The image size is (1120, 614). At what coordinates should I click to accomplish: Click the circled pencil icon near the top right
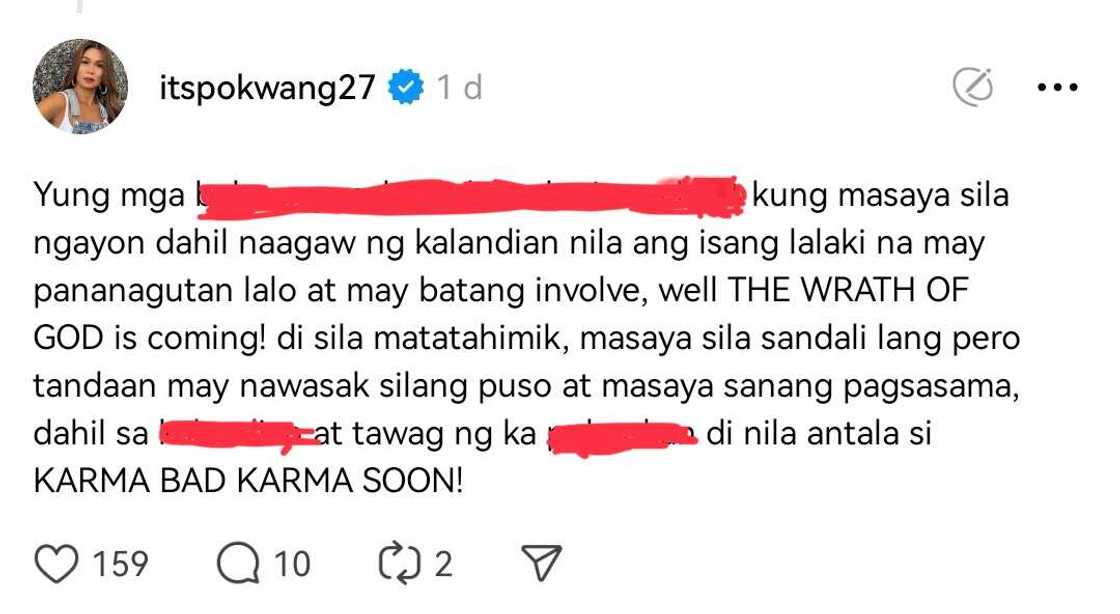click(x=974, y=87)
